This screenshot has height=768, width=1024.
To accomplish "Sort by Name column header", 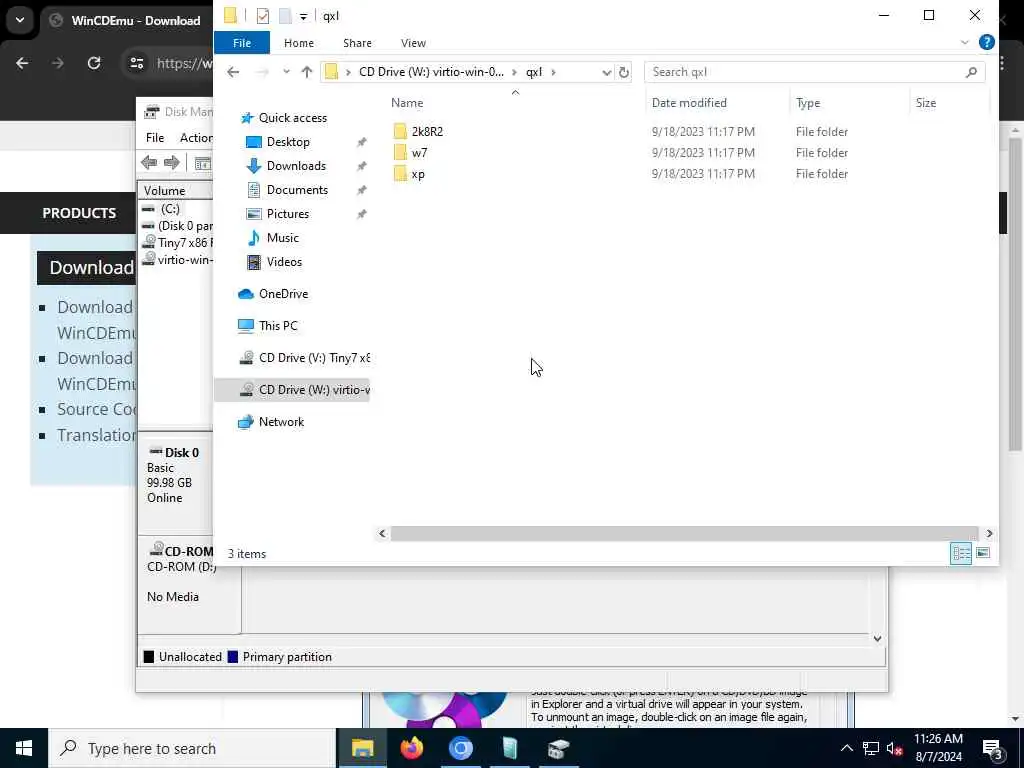I will click(x=407, y=103).
